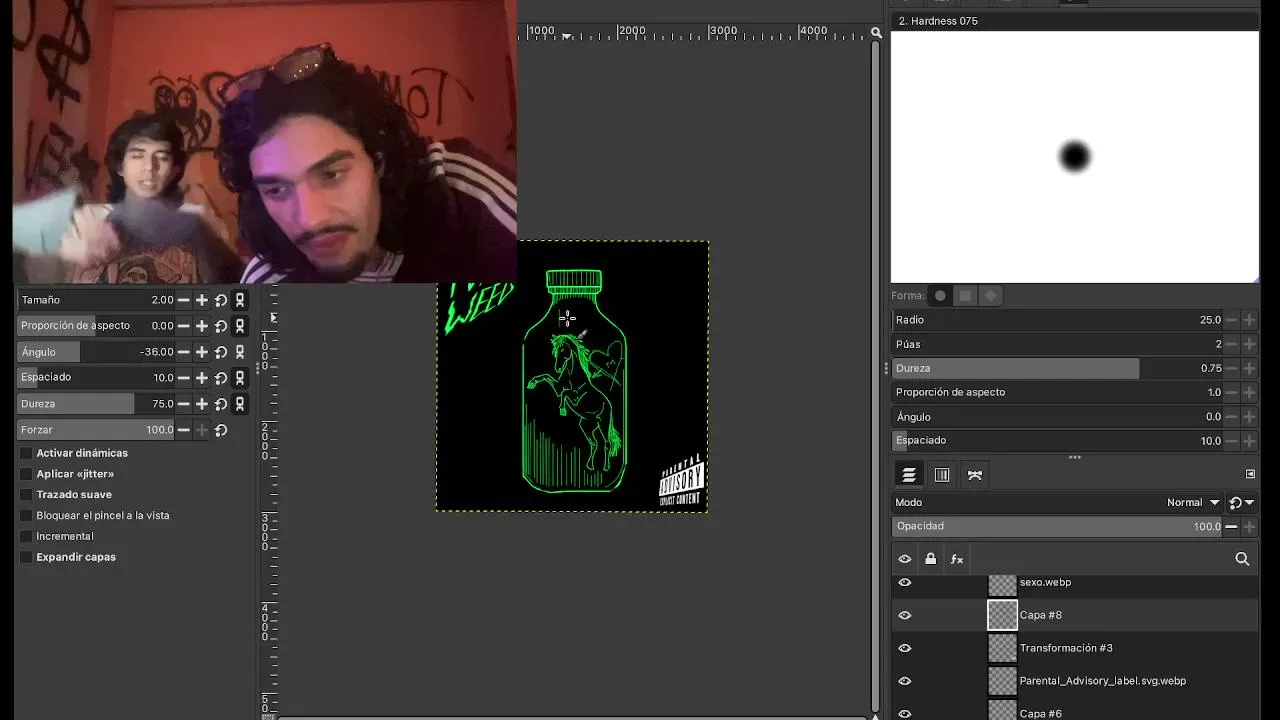1280x720 pixels.
Task: Hide the Capa #8 layer
Action: 905,615
